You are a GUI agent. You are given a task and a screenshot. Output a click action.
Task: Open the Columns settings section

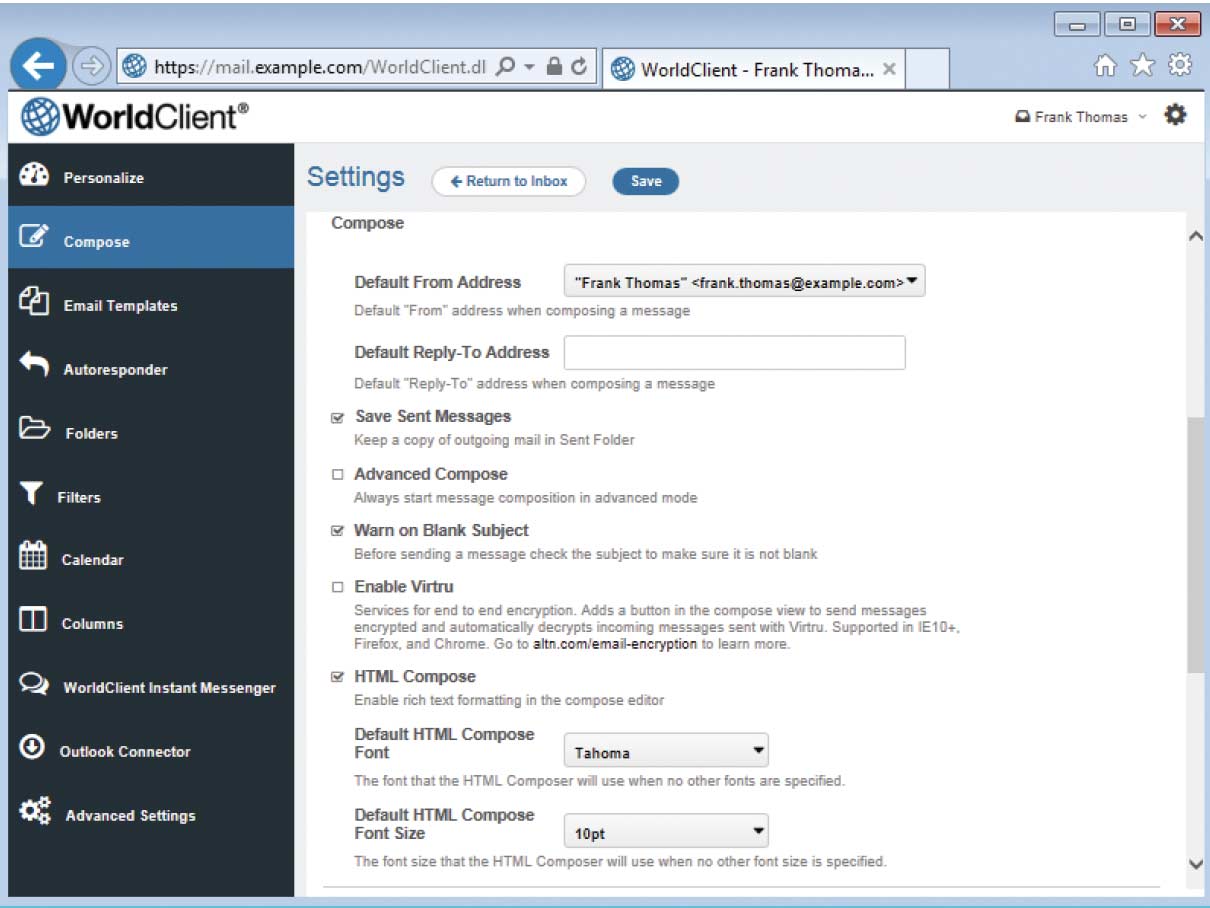pyautogui.click(x=151, y=622)
